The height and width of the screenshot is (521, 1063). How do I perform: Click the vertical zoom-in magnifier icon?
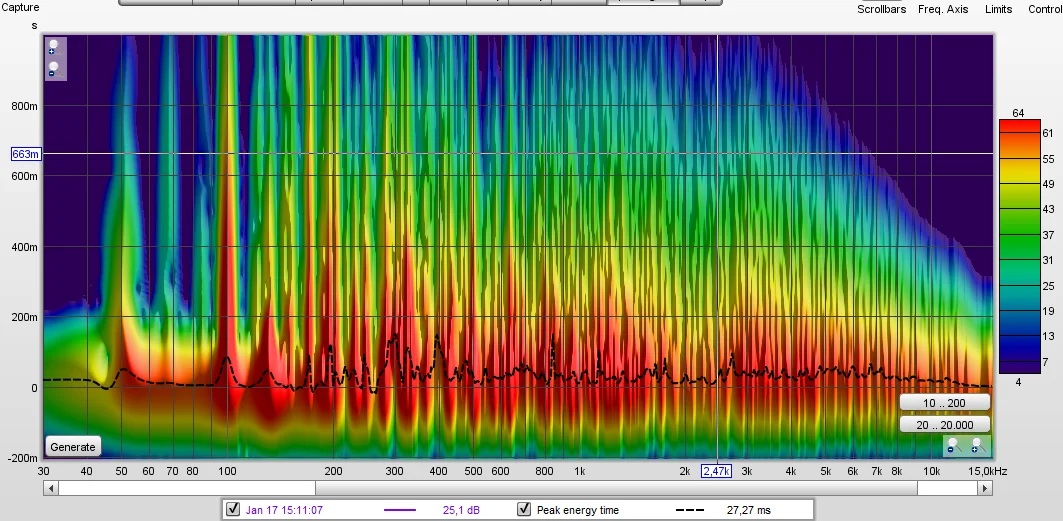[x=53, y=47]
